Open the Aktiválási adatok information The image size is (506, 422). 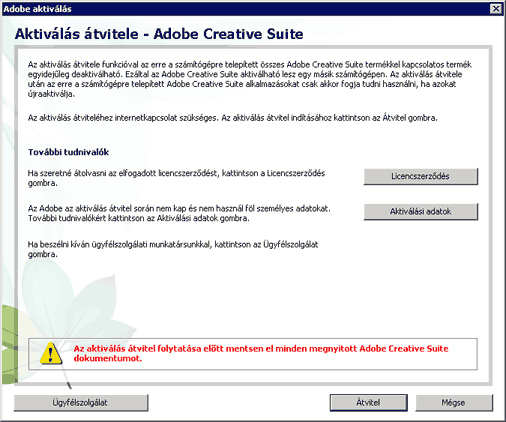point(420,211)
